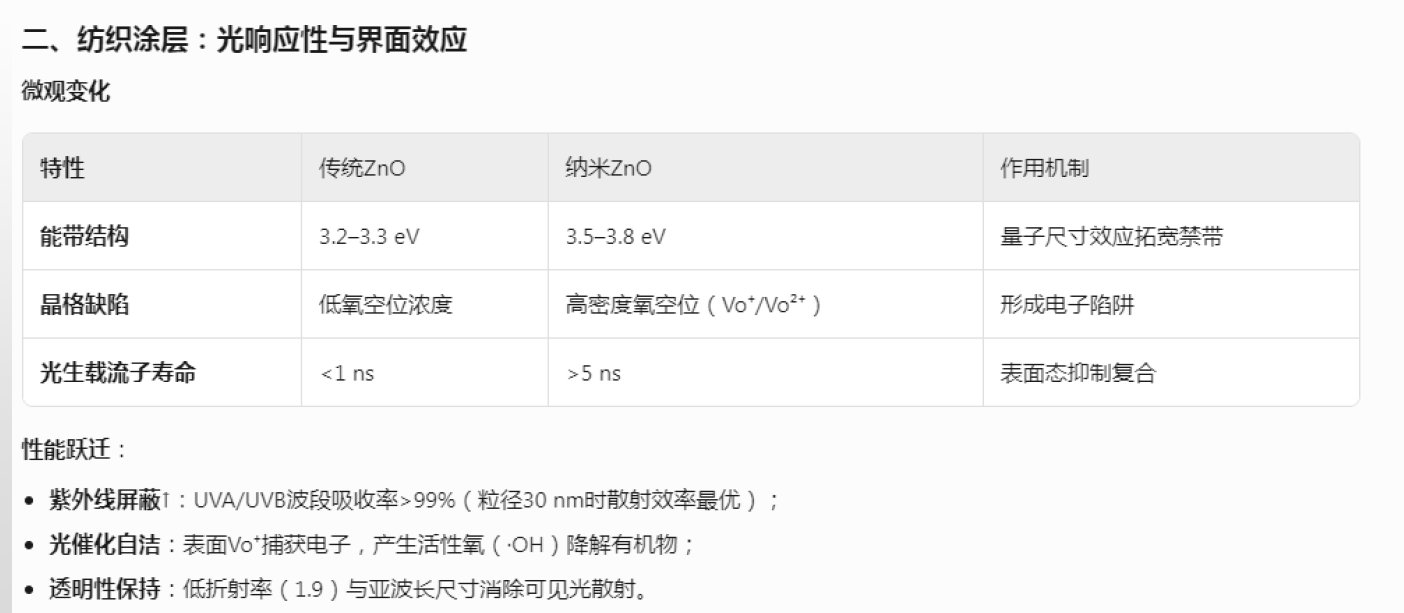Select the 特性 column header cell
The image size is (1404, 613).
[62, 168]
